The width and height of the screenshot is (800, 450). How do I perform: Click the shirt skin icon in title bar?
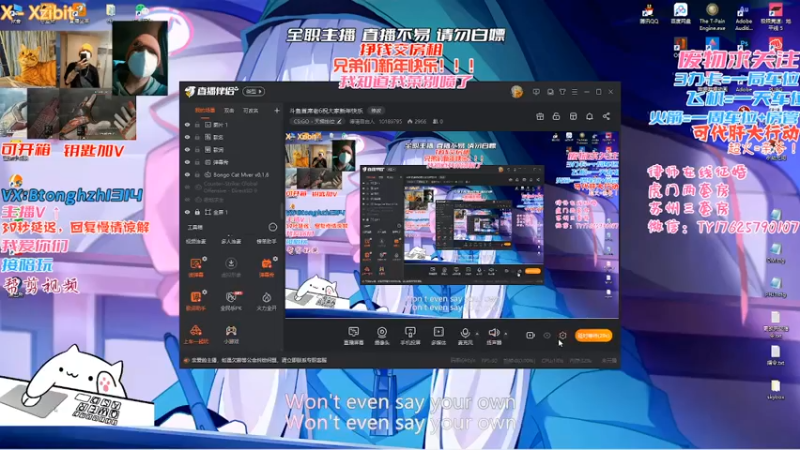tap(562, 92)
